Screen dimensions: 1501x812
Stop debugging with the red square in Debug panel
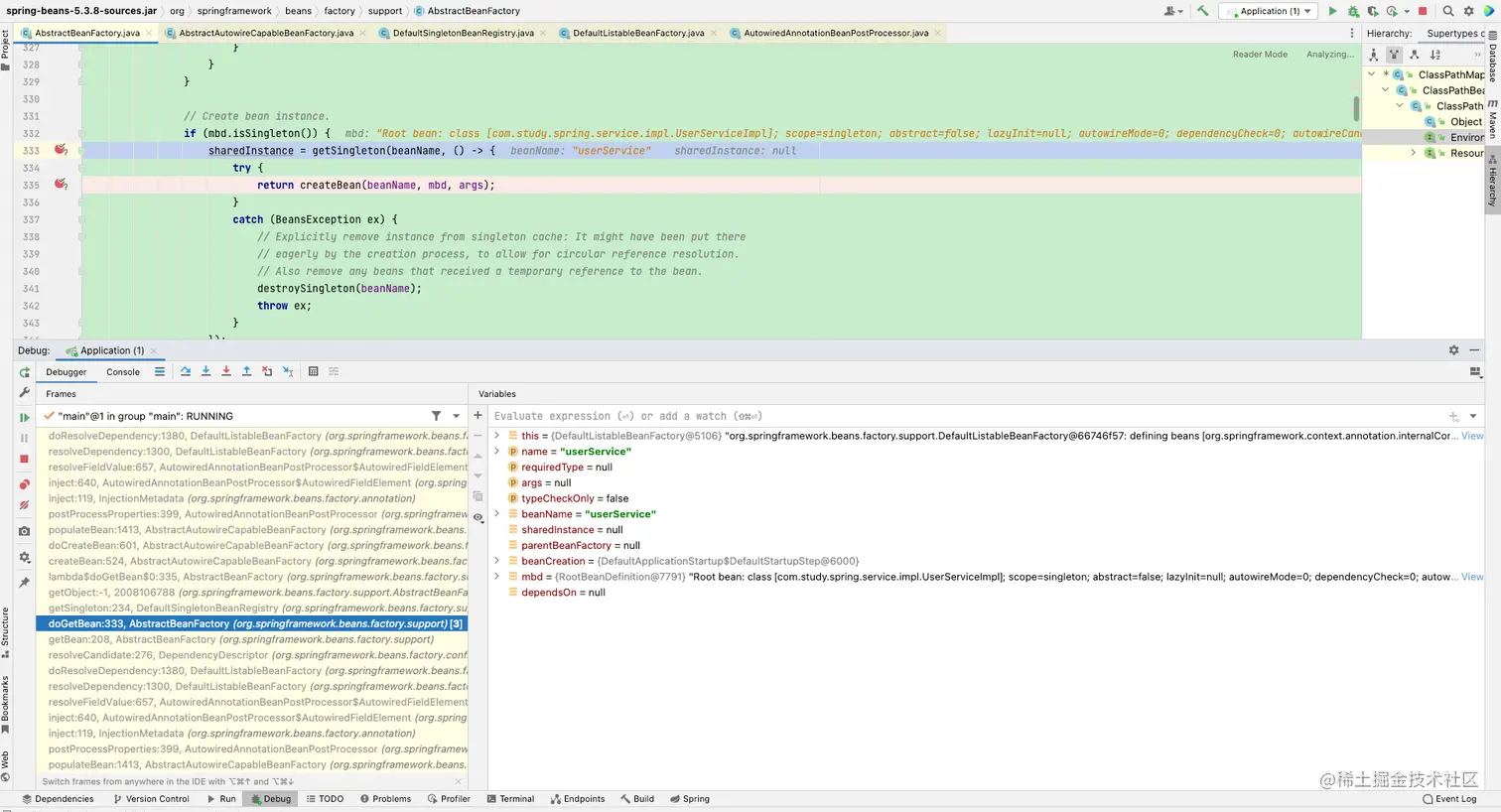click(25, 459)
